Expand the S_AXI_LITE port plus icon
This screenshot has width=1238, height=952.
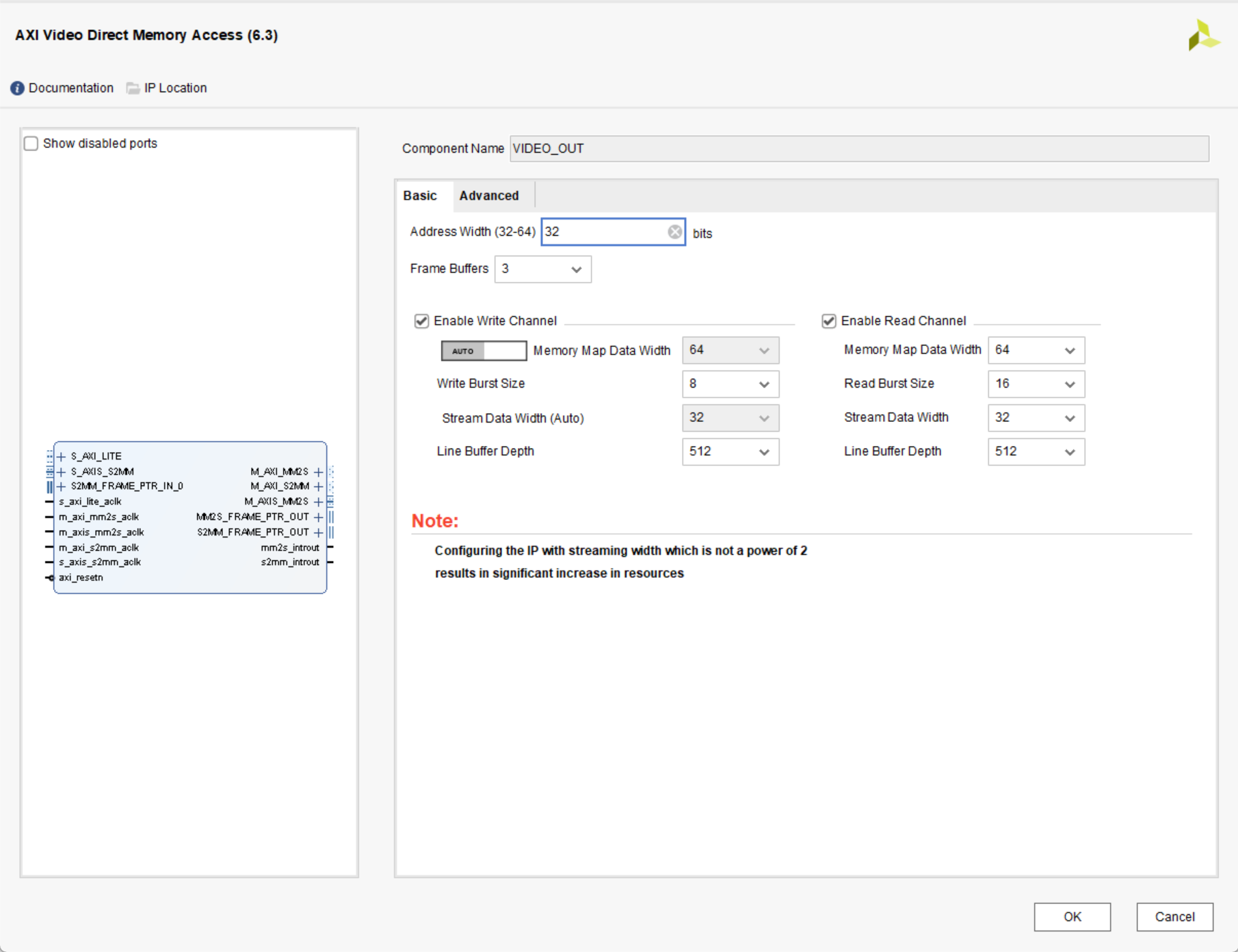62,456
